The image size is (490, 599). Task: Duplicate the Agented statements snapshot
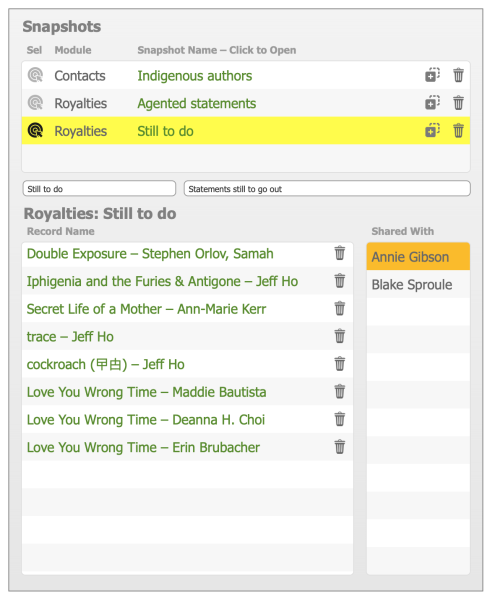pyautogui.click(x=432, y=102)
